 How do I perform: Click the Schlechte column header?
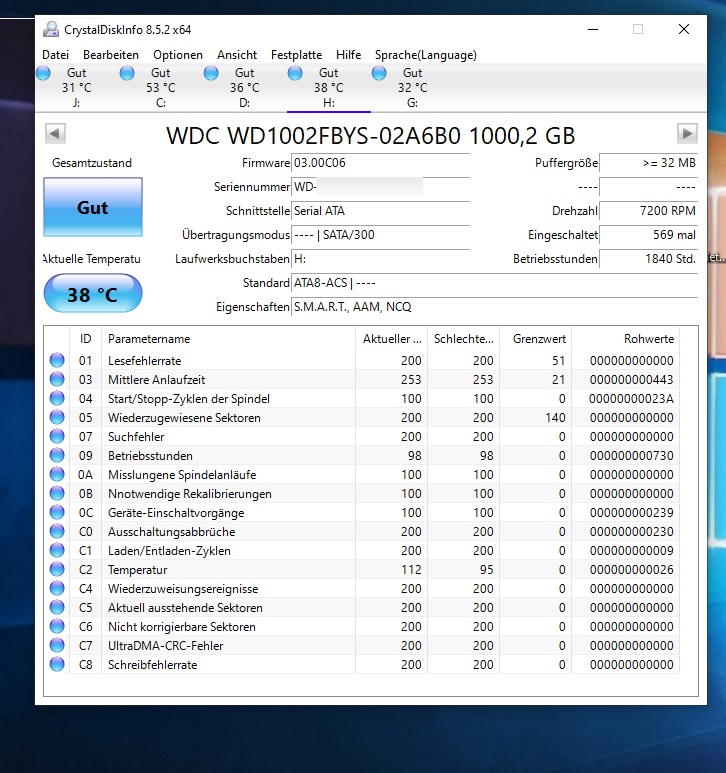coord(463,339)
